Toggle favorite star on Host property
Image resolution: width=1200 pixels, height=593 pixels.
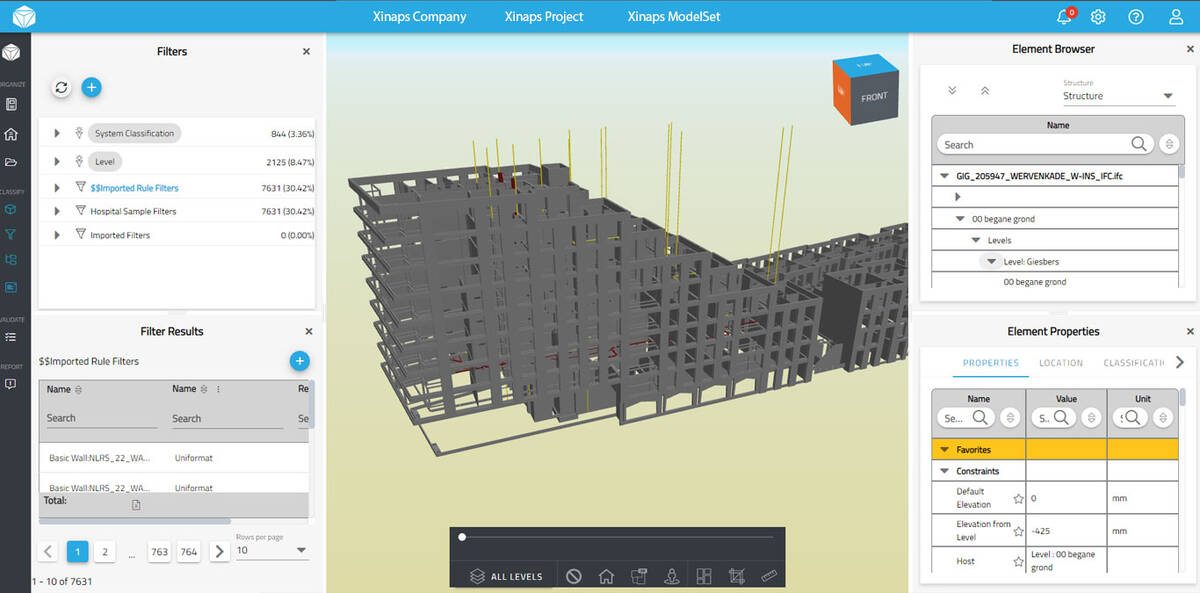(x=1018, y=562)
